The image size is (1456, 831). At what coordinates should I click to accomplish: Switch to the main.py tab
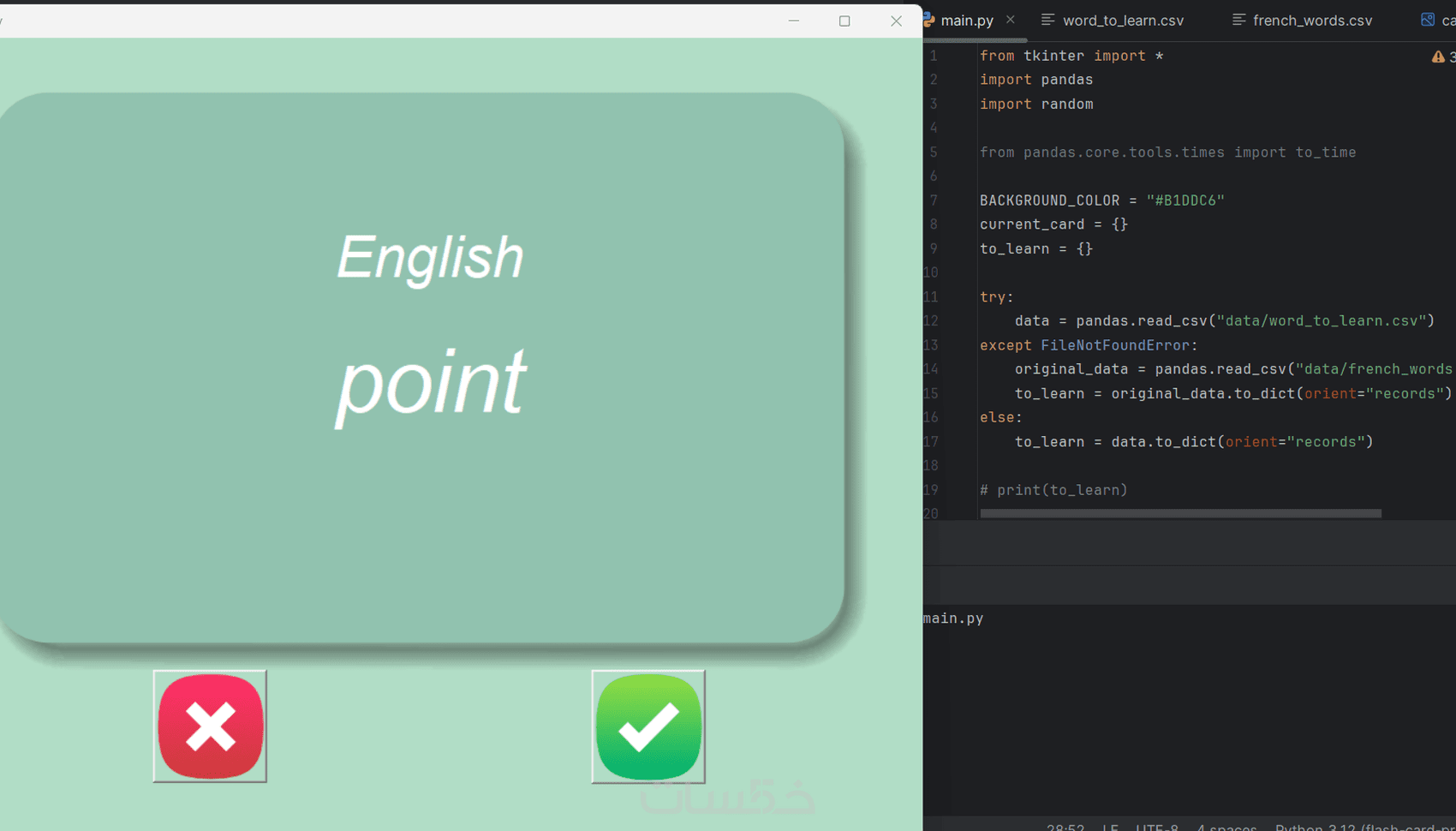967,21
